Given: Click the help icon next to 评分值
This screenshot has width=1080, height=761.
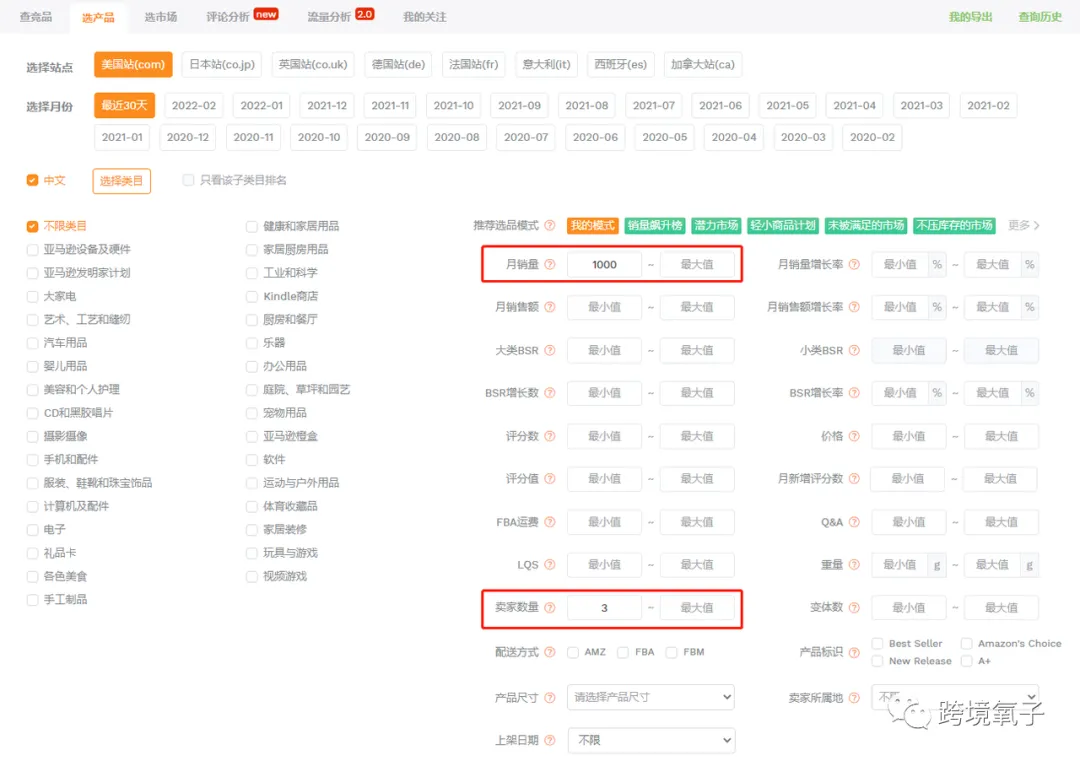Looking at the screenshot, I should [550, 479].
